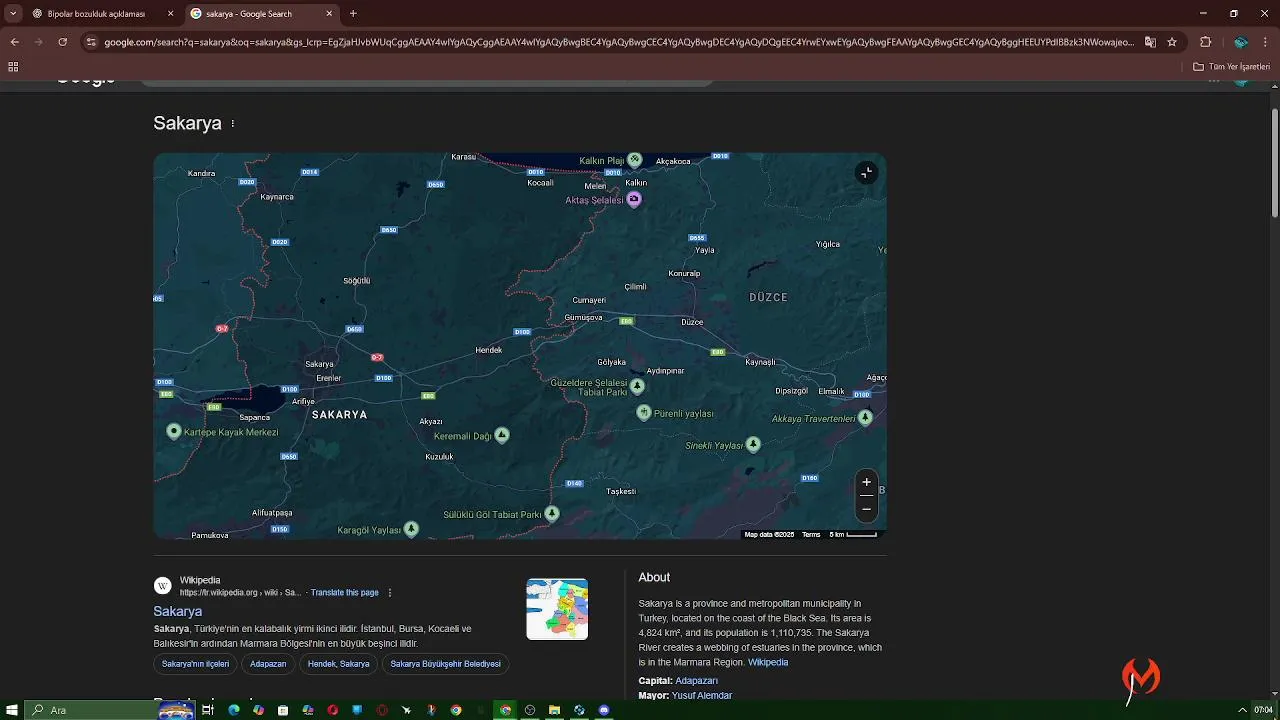The image size is (1280, 720).
Task: Select the Kalkın Plajı map pin
Action: click(x=634, y=160)
